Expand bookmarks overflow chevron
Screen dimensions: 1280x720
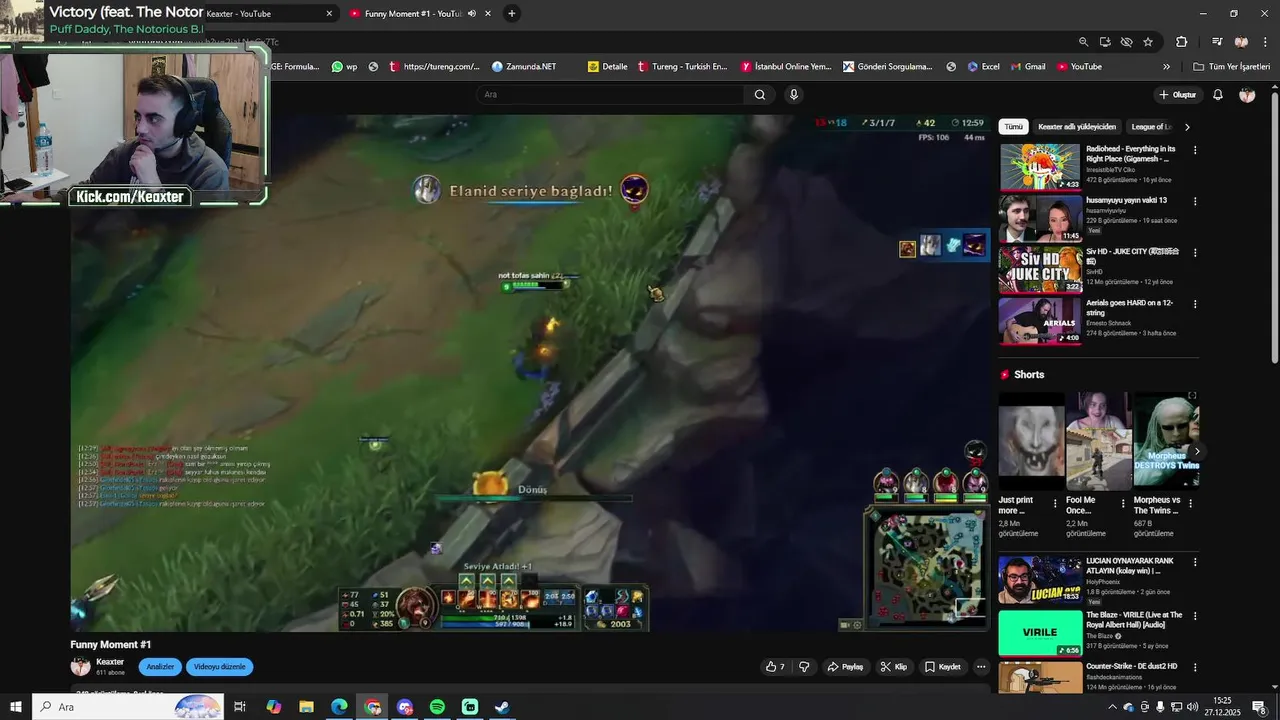(1166, 67)
